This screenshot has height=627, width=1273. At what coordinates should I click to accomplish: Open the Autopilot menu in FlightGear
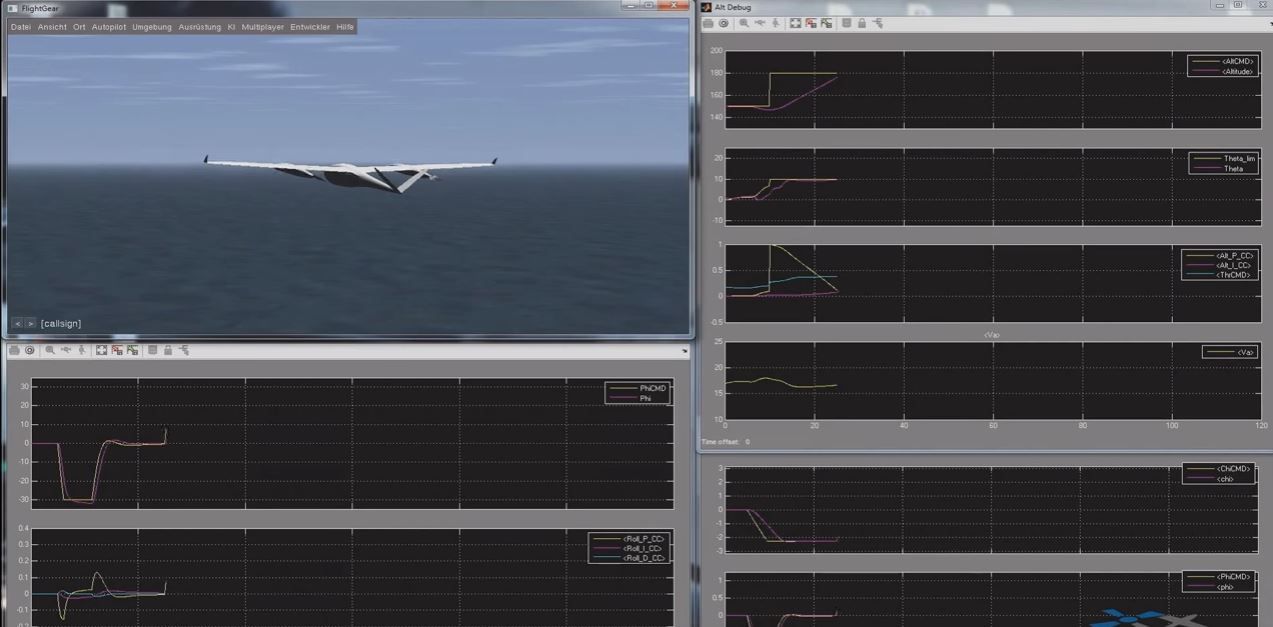pos(109,27)
